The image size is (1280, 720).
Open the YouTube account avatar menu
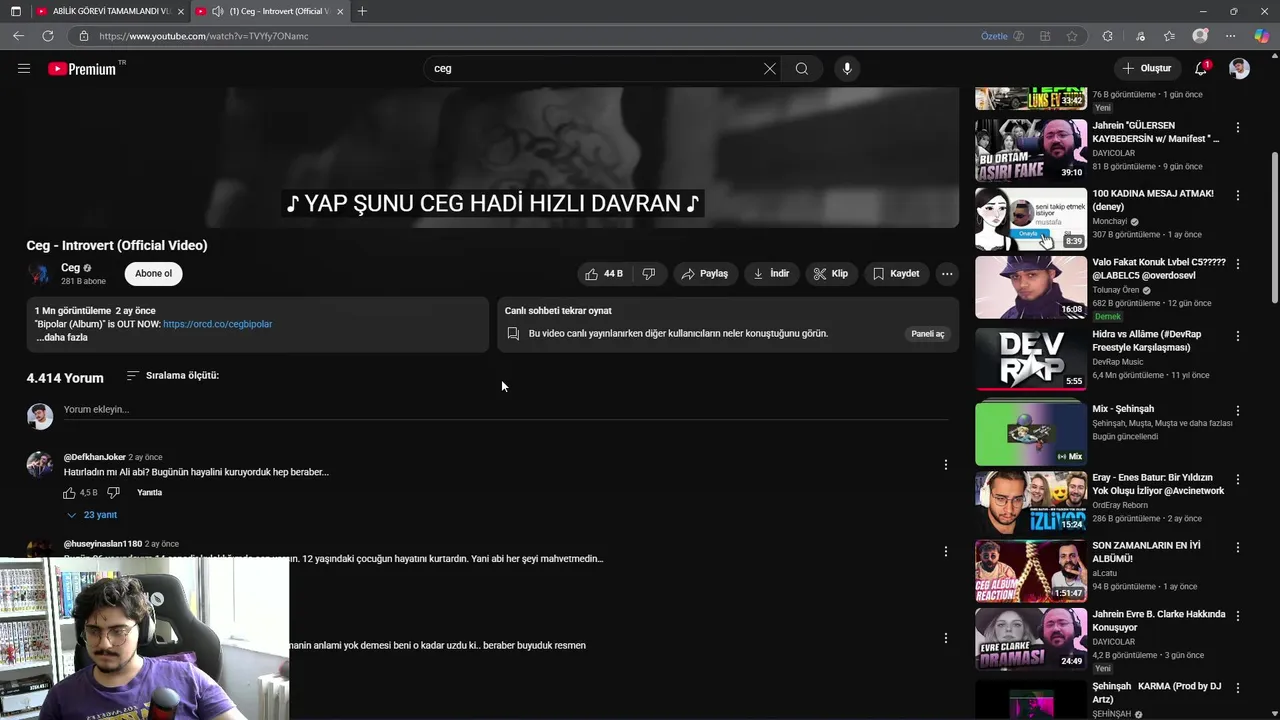(x=1239, y=68)
